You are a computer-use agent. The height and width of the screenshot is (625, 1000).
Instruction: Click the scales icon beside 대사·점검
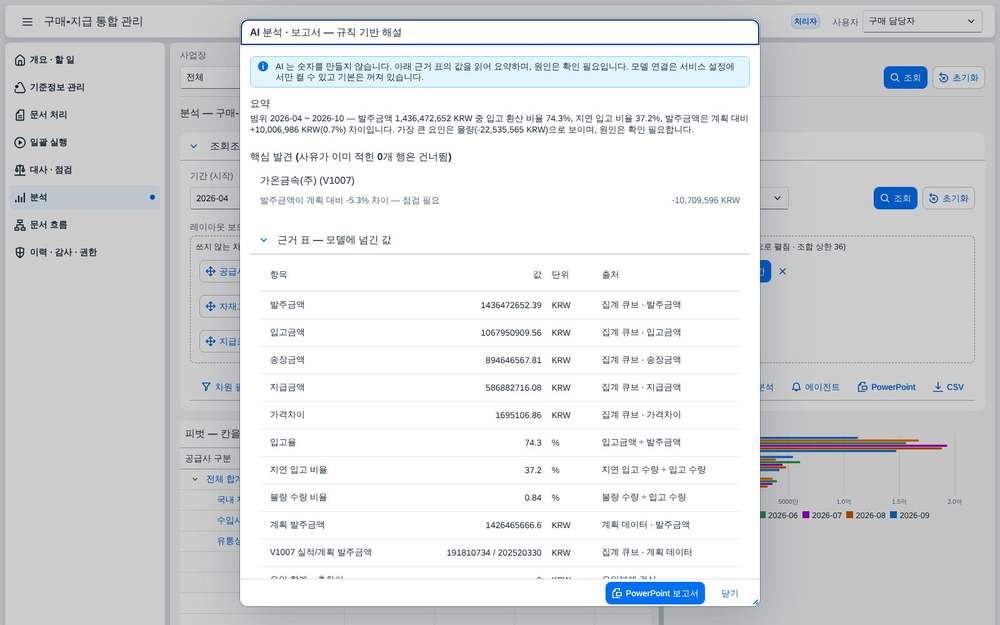[x=20, y=170]
